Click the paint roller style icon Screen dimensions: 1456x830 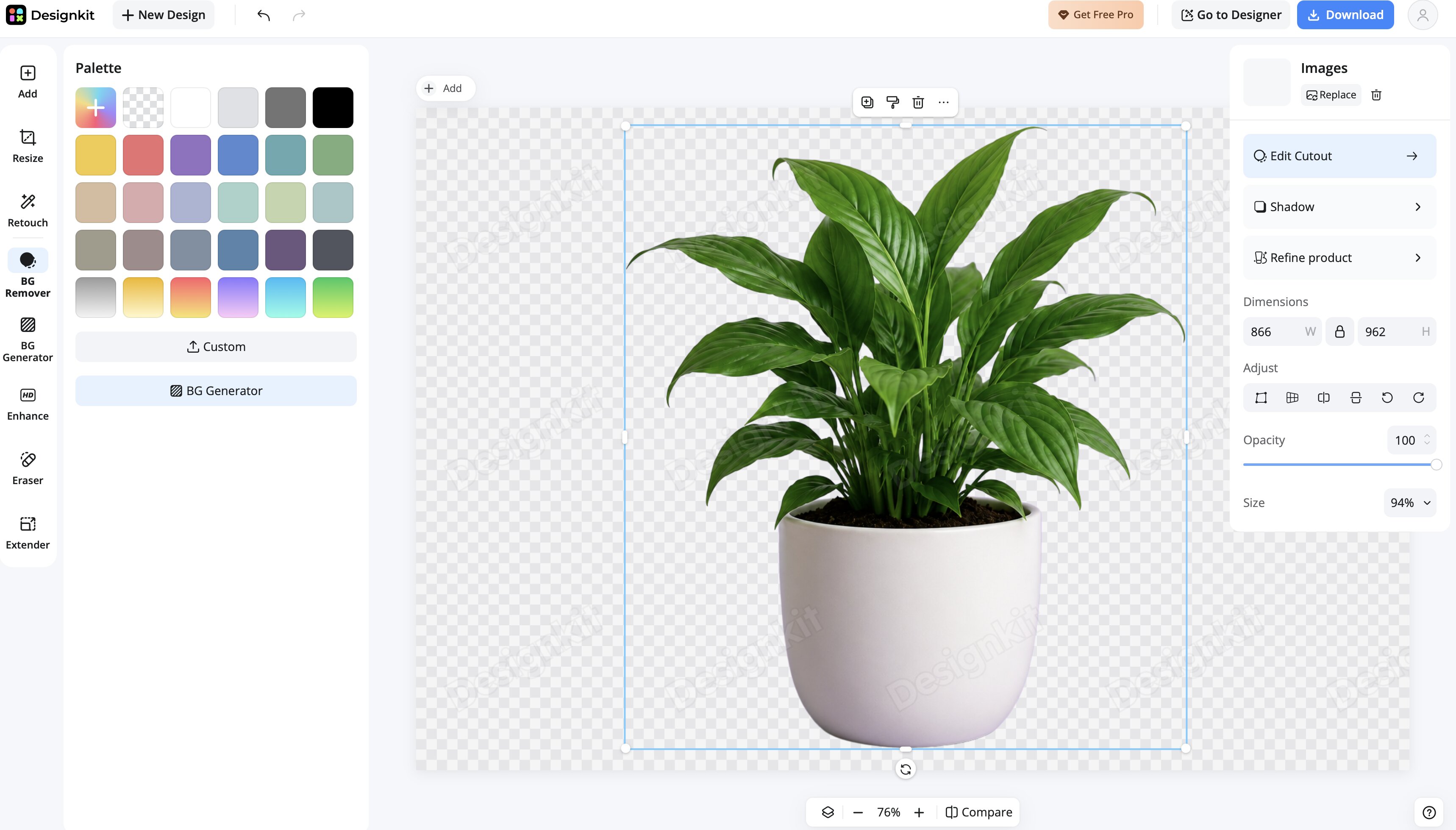(893, 103)
